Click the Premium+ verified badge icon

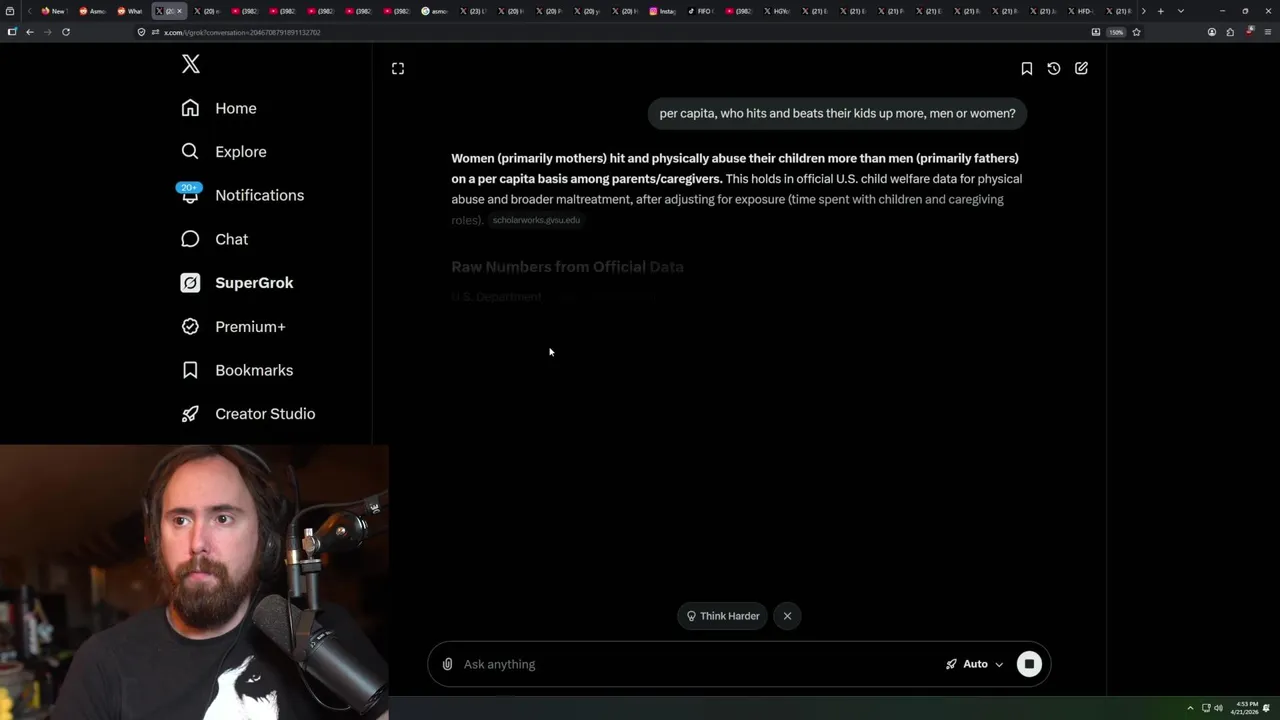190,326
